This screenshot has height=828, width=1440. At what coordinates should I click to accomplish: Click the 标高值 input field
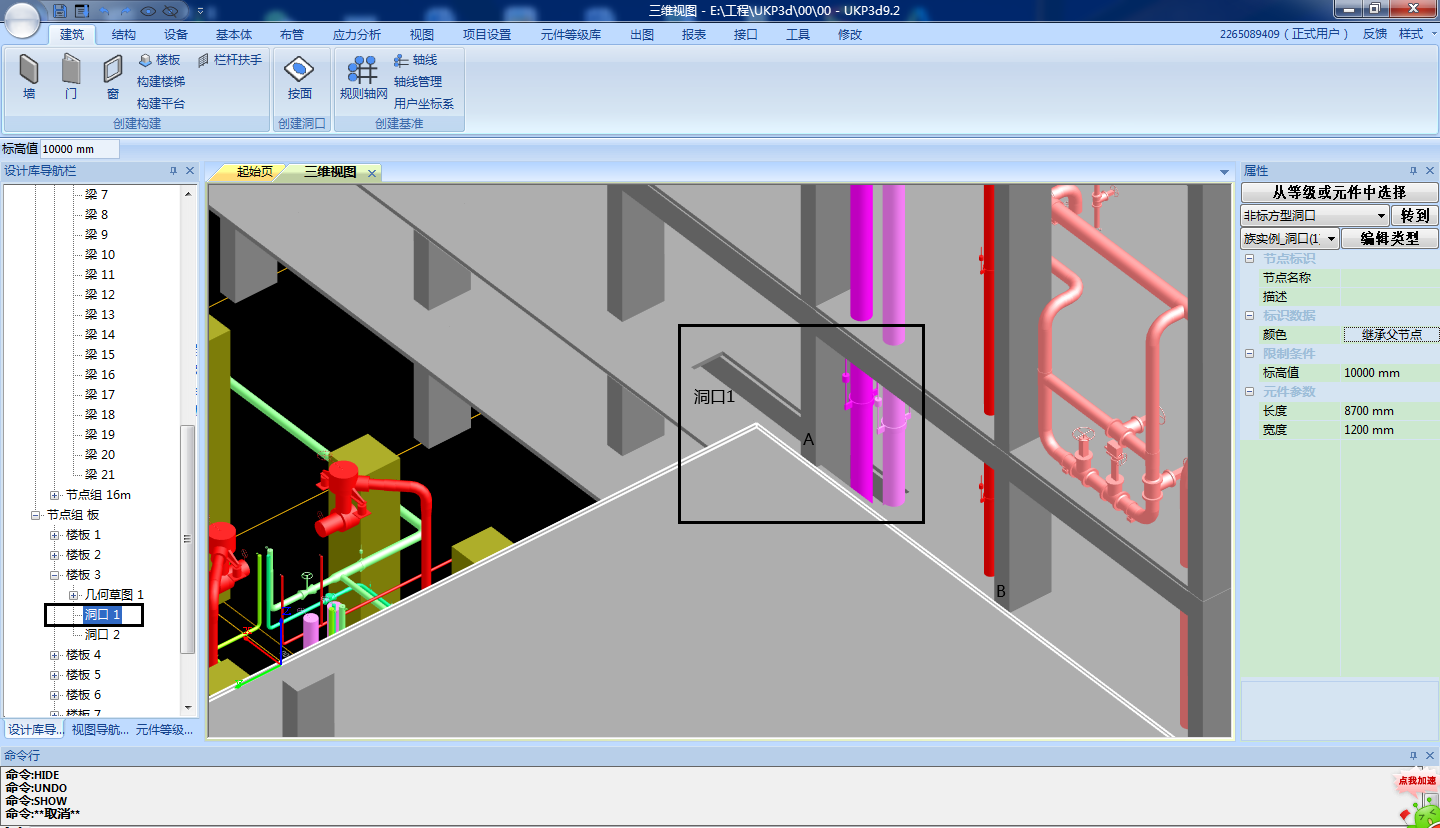[x=79, y=149]
